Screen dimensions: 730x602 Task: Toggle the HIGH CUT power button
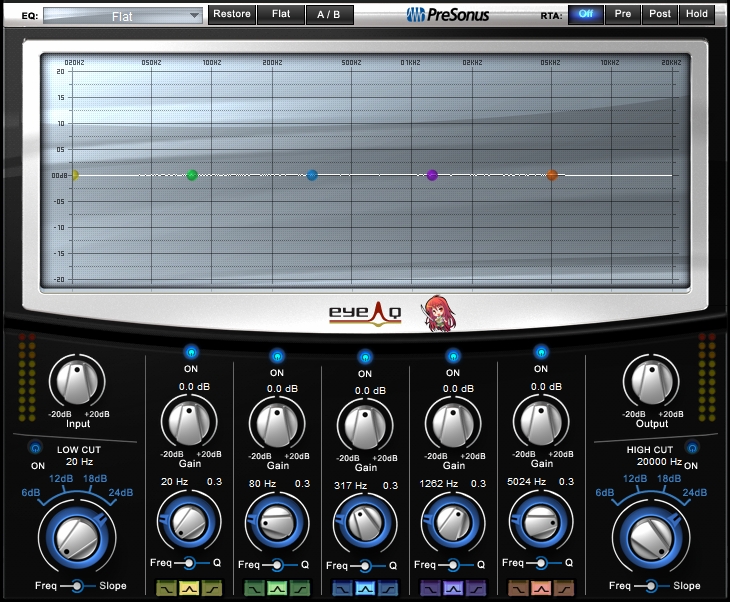coord(692,448)
